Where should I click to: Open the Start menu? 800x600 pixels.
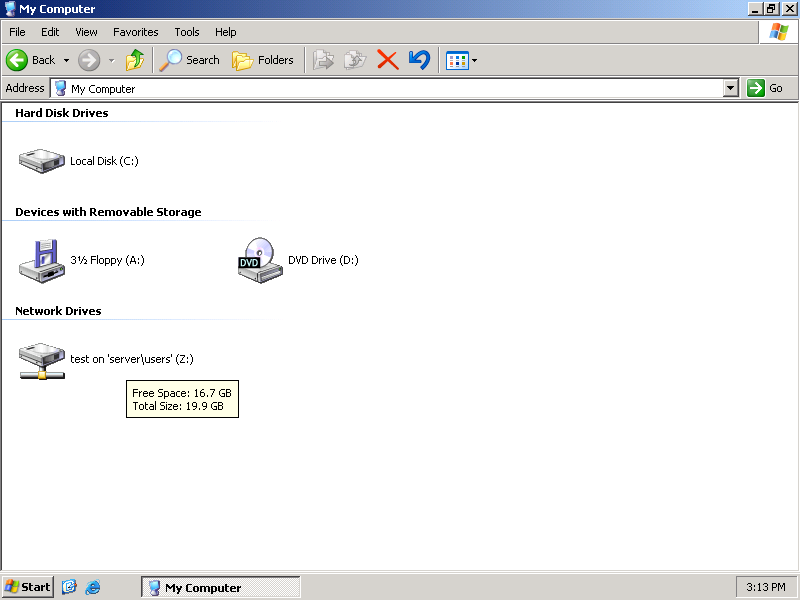coord(28,587)
